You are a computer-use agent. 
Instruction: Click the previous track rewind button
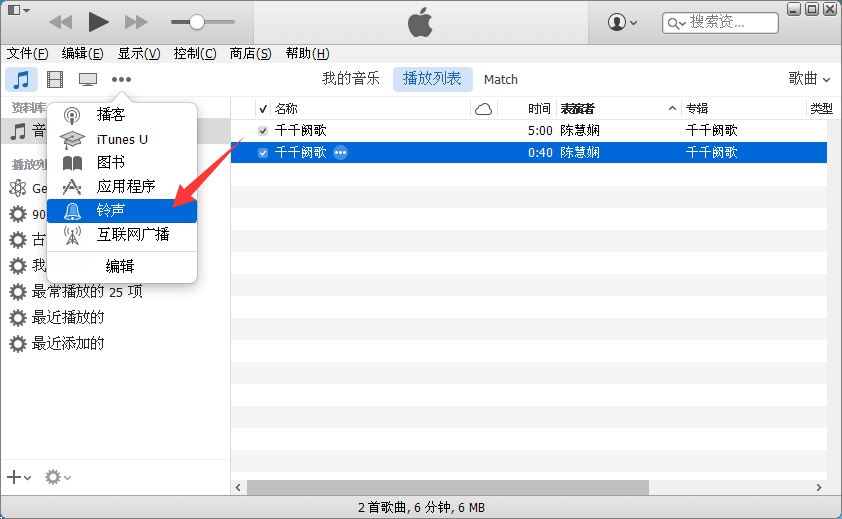coord(60,22)
